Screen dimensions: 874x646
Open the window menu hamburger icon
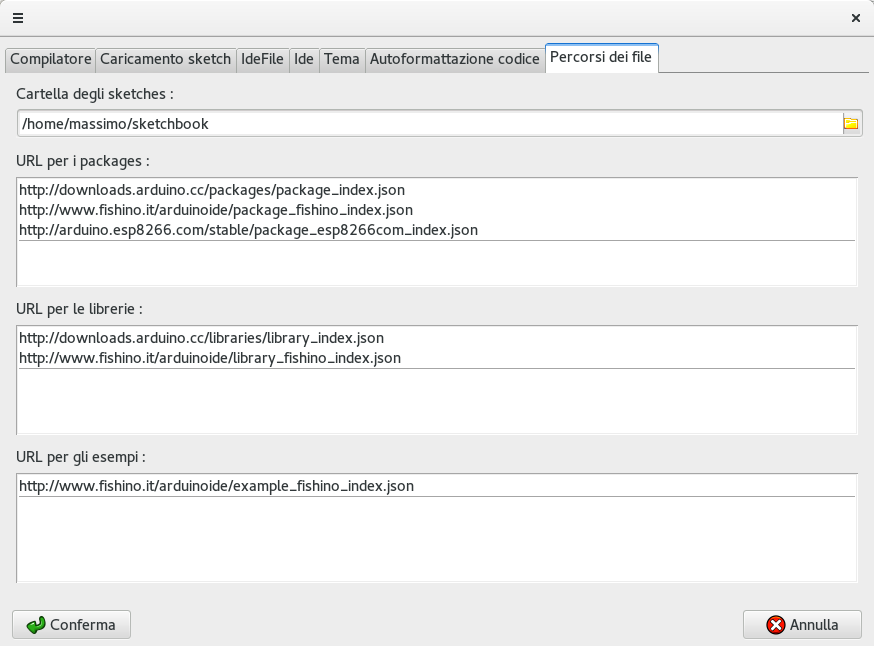pos(17,17)
